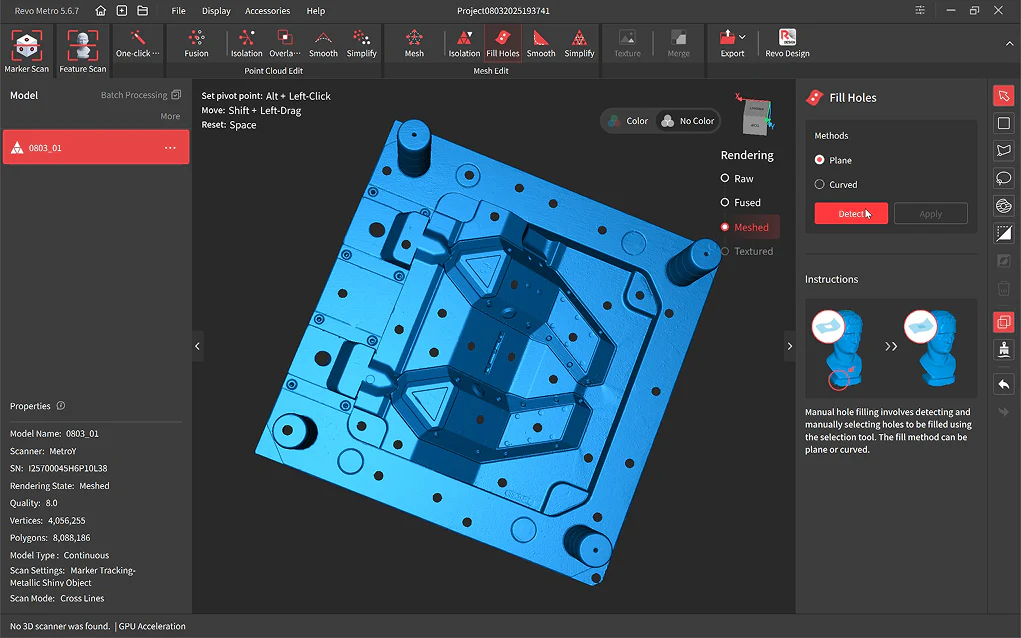Launch Revo Design
The height and width of the screenshot is (638, 1021).
(x=787, y=43)
